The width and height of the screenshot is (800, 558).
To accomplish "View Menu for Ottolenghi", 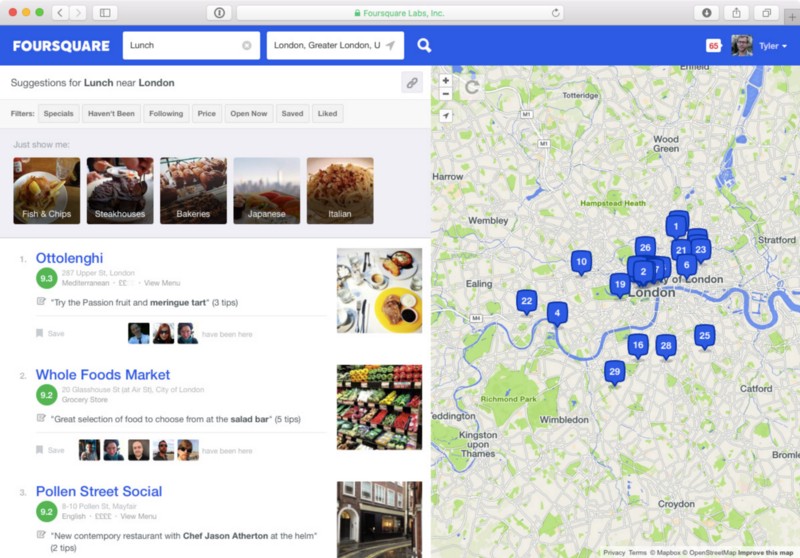I will 162,283.
